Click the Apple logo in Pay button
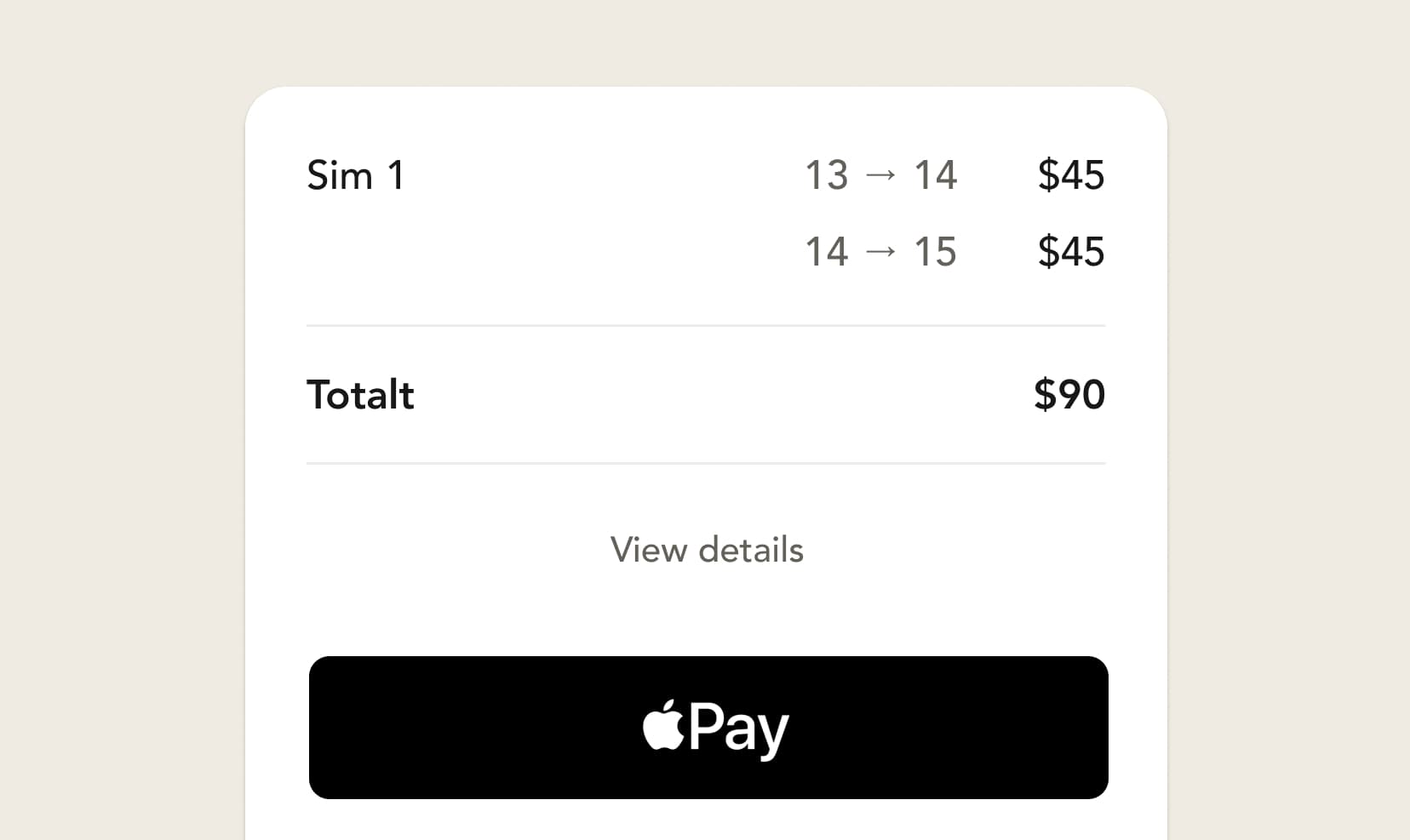This screenshot has width=1410, height=840. click(663, 726)
